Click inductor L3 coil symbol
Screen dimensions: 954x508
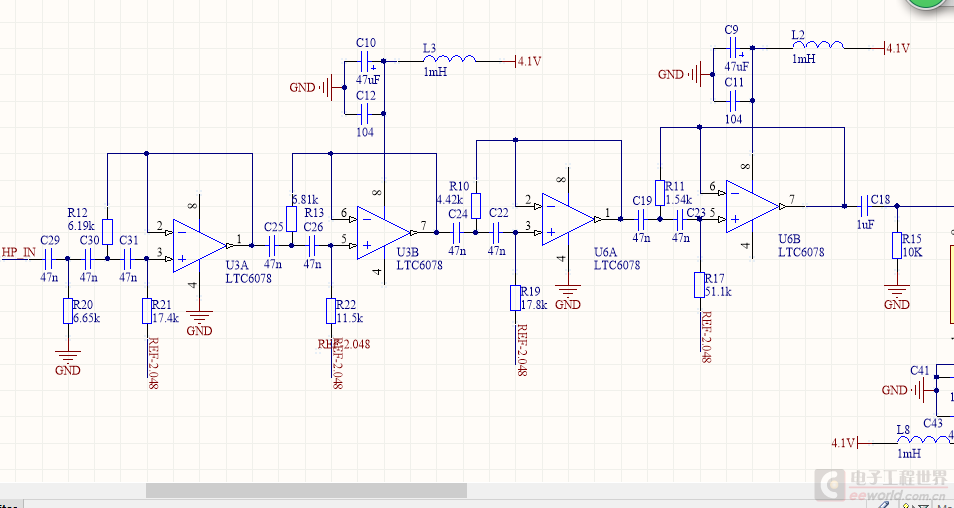450,58
